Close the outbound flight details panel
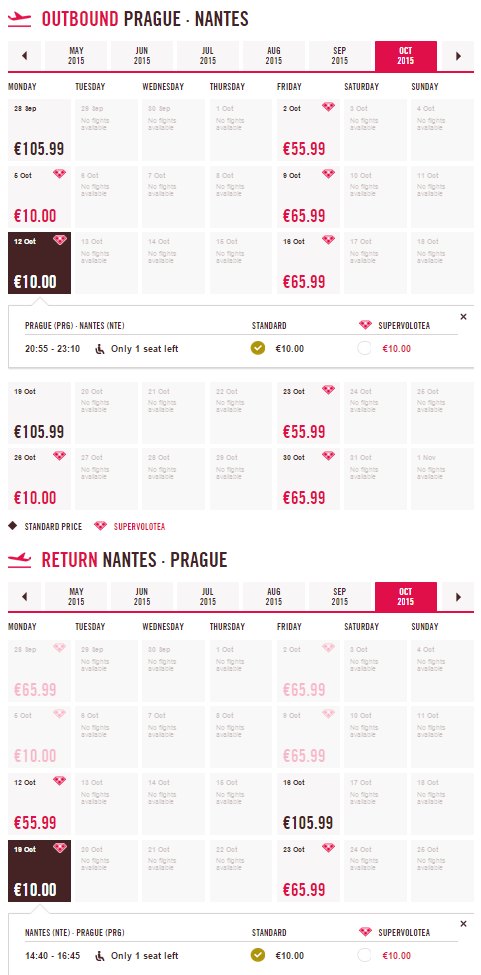The image size is (481, 975). pyautogui.click(x=463, y=317)
